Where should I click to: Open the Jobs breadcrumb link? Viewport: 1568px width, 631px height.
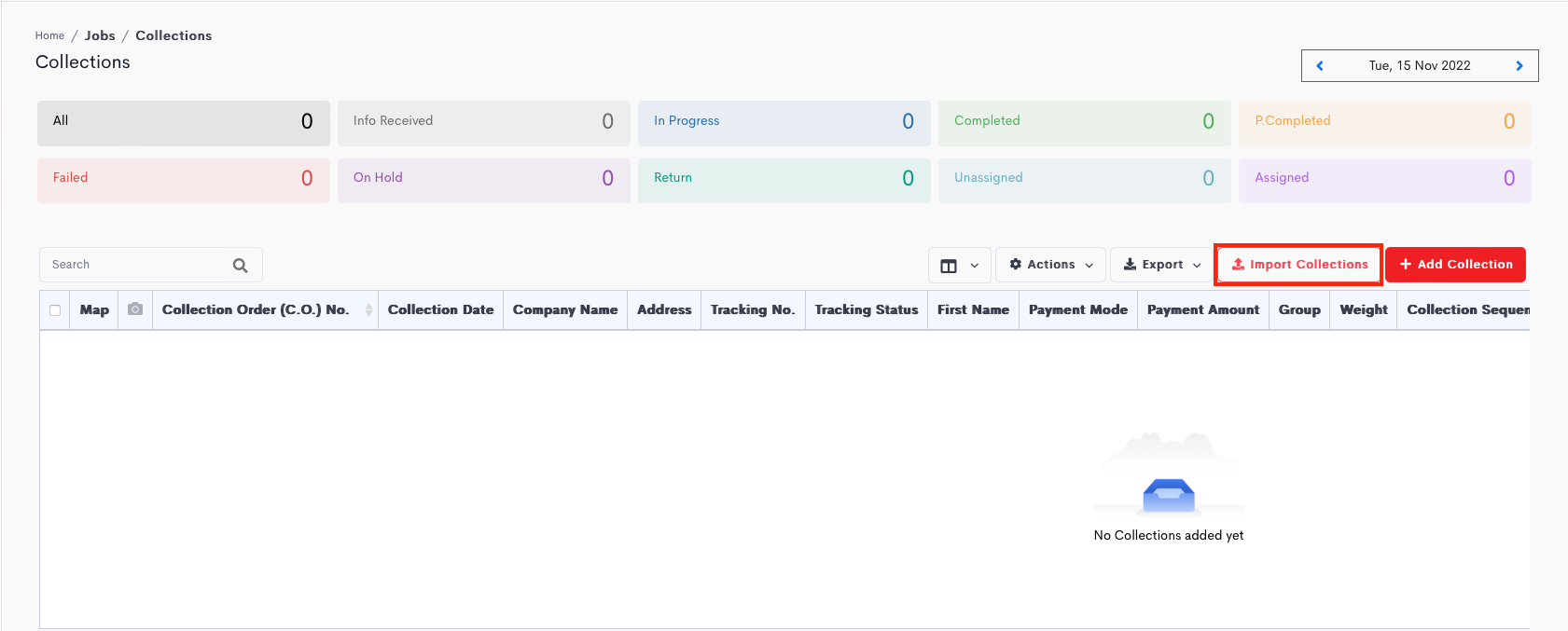(x=100, y=35)
